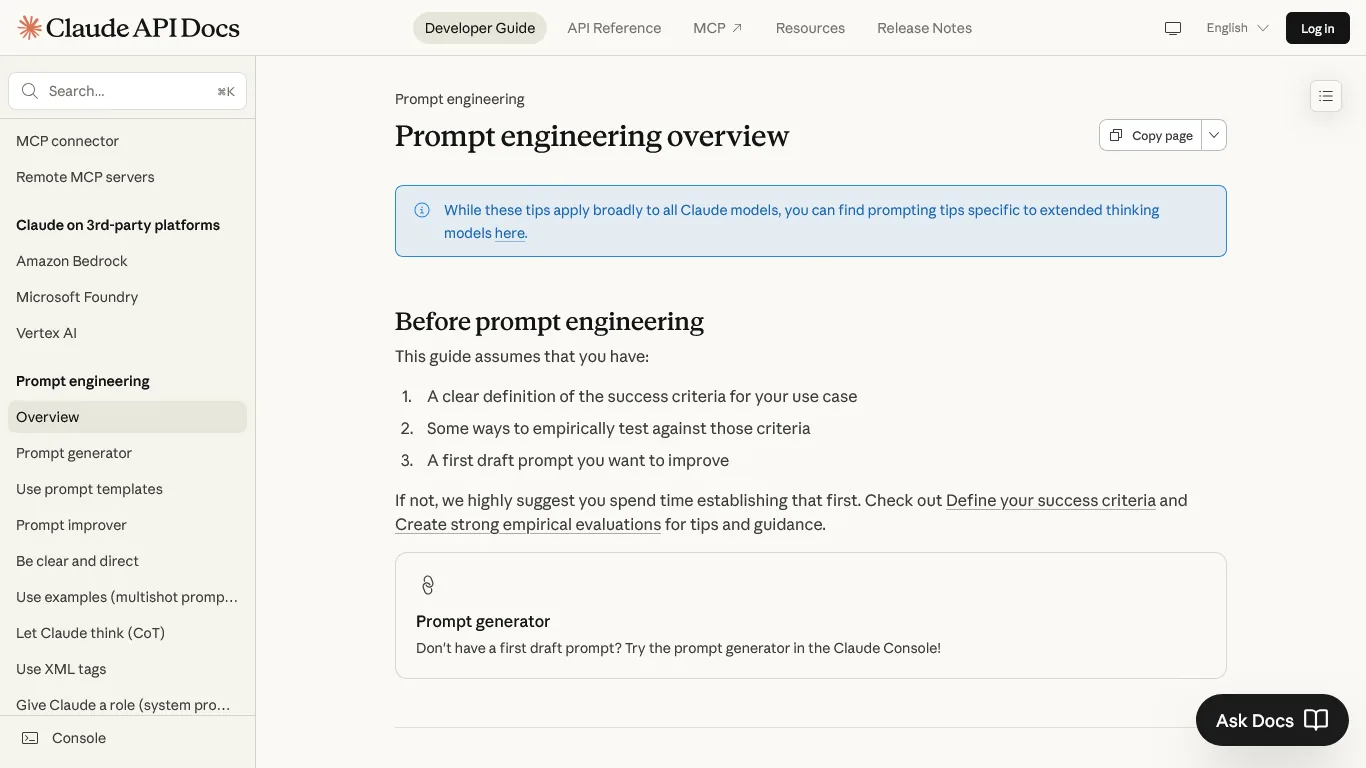Select Microsoft Foundry sidebar item
Viewport: 1366px width, 768px height.
127,297
